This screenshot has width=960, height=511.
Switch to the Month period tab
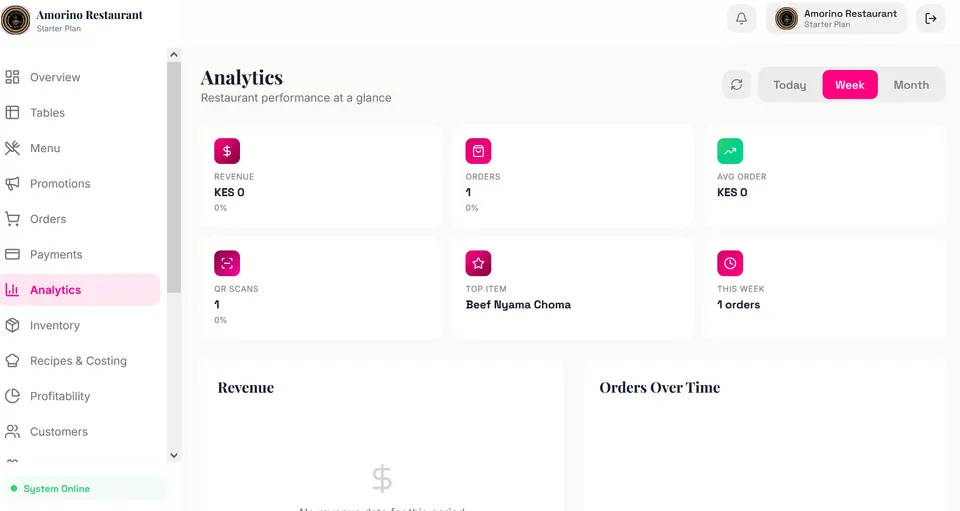coord(911,85)
